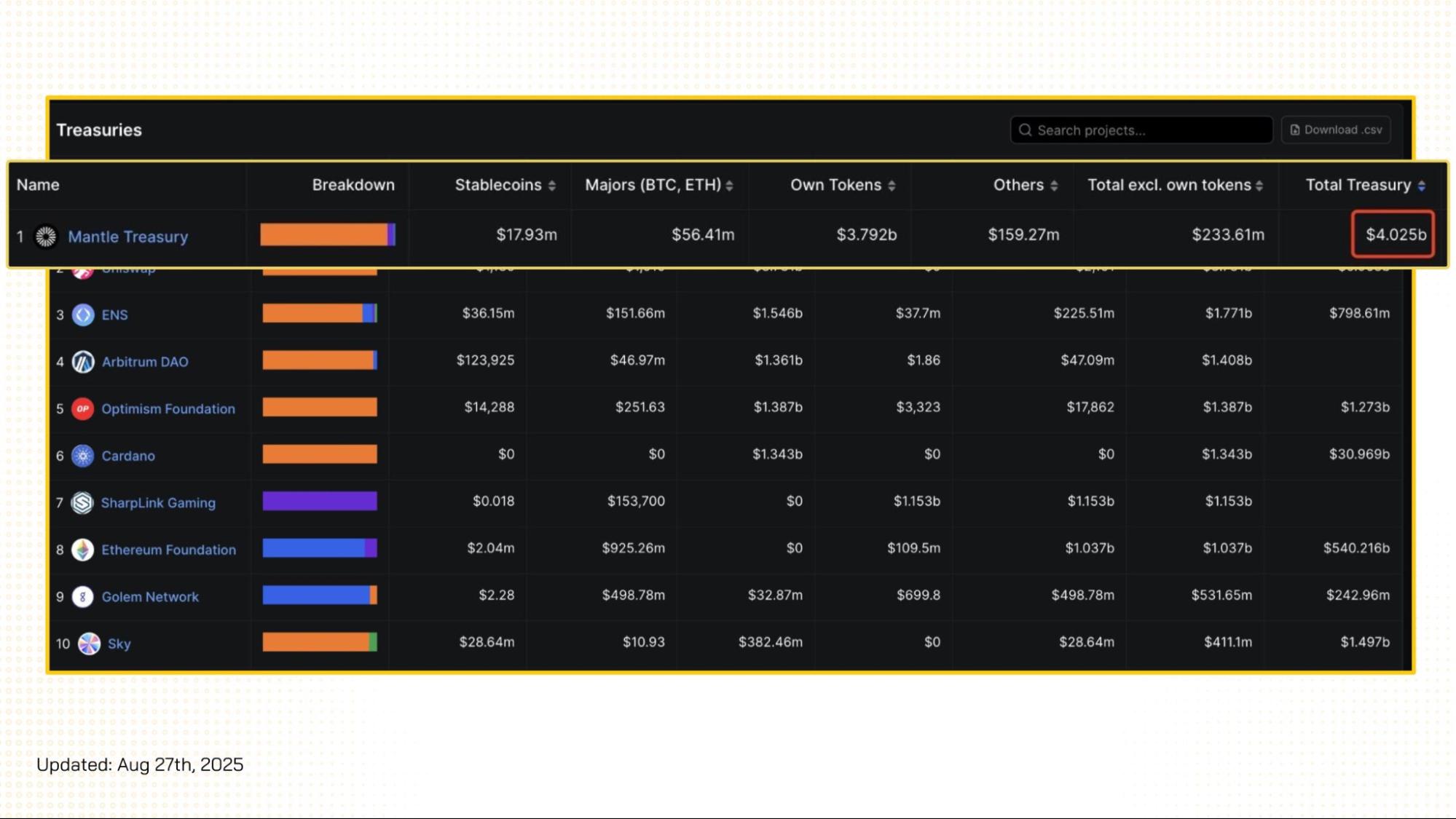The width and height of the screenshot is (1456, 819).
Task: Open the Sky project link
Action: click(119, 644)
